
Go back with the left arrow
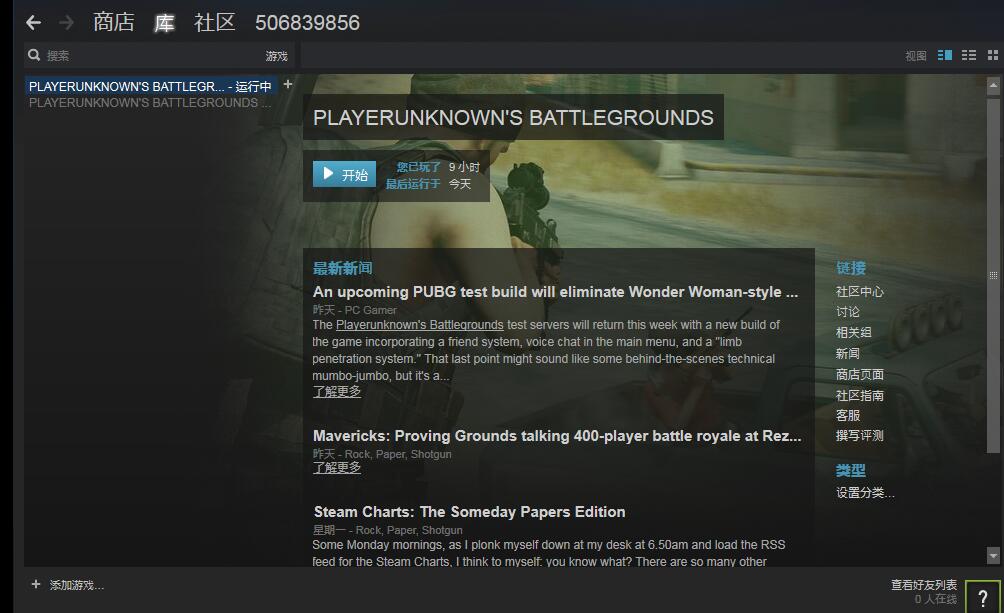coord(33,22)
